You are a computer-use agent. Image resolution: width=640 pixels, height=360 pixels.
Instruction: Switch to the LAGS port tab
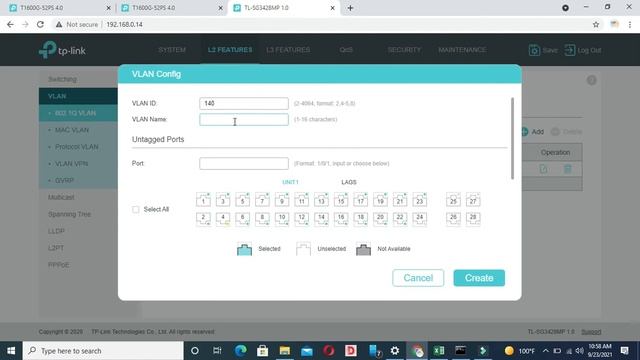(349, 182)
